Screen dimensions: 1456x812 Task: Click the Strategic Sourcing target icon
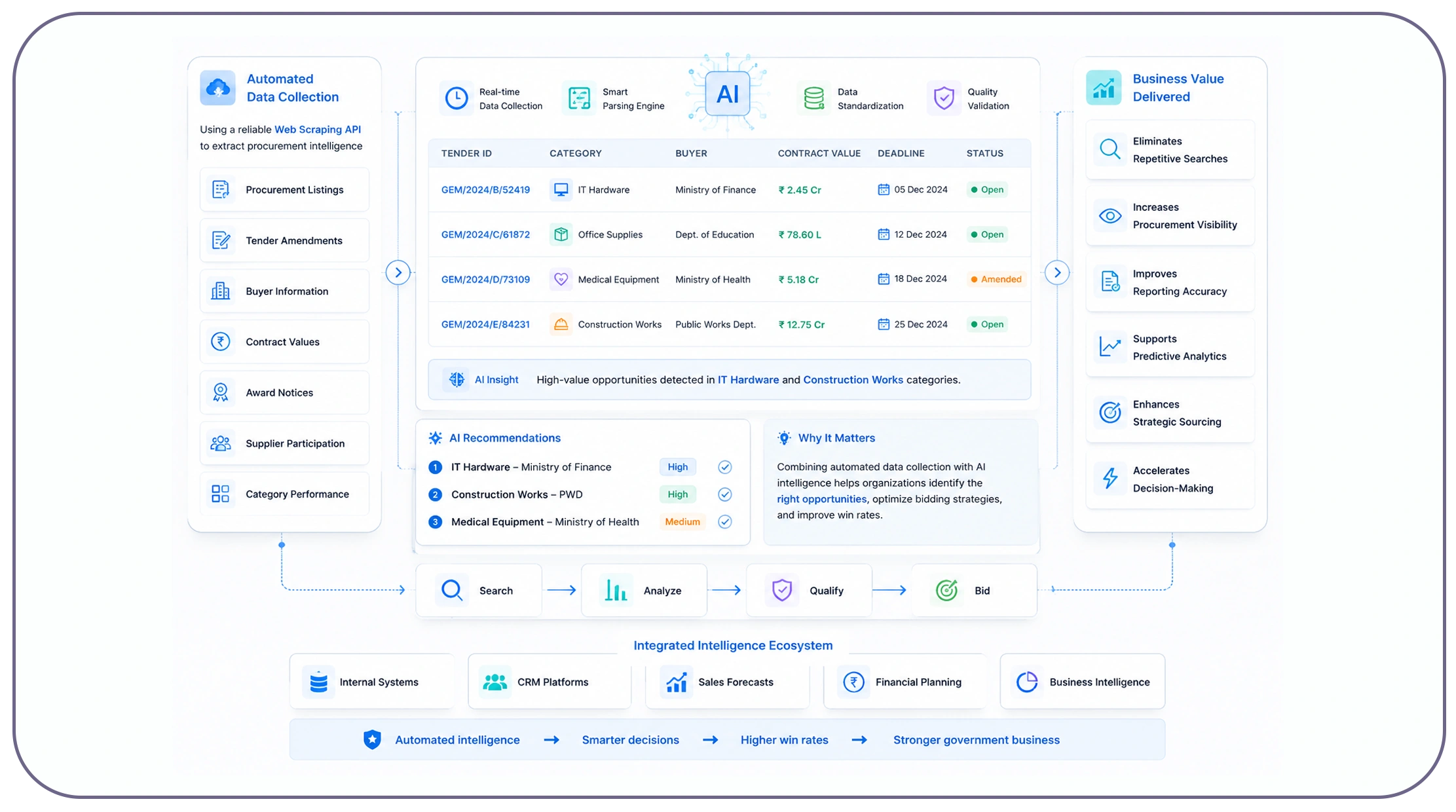tap(1110, 413)
